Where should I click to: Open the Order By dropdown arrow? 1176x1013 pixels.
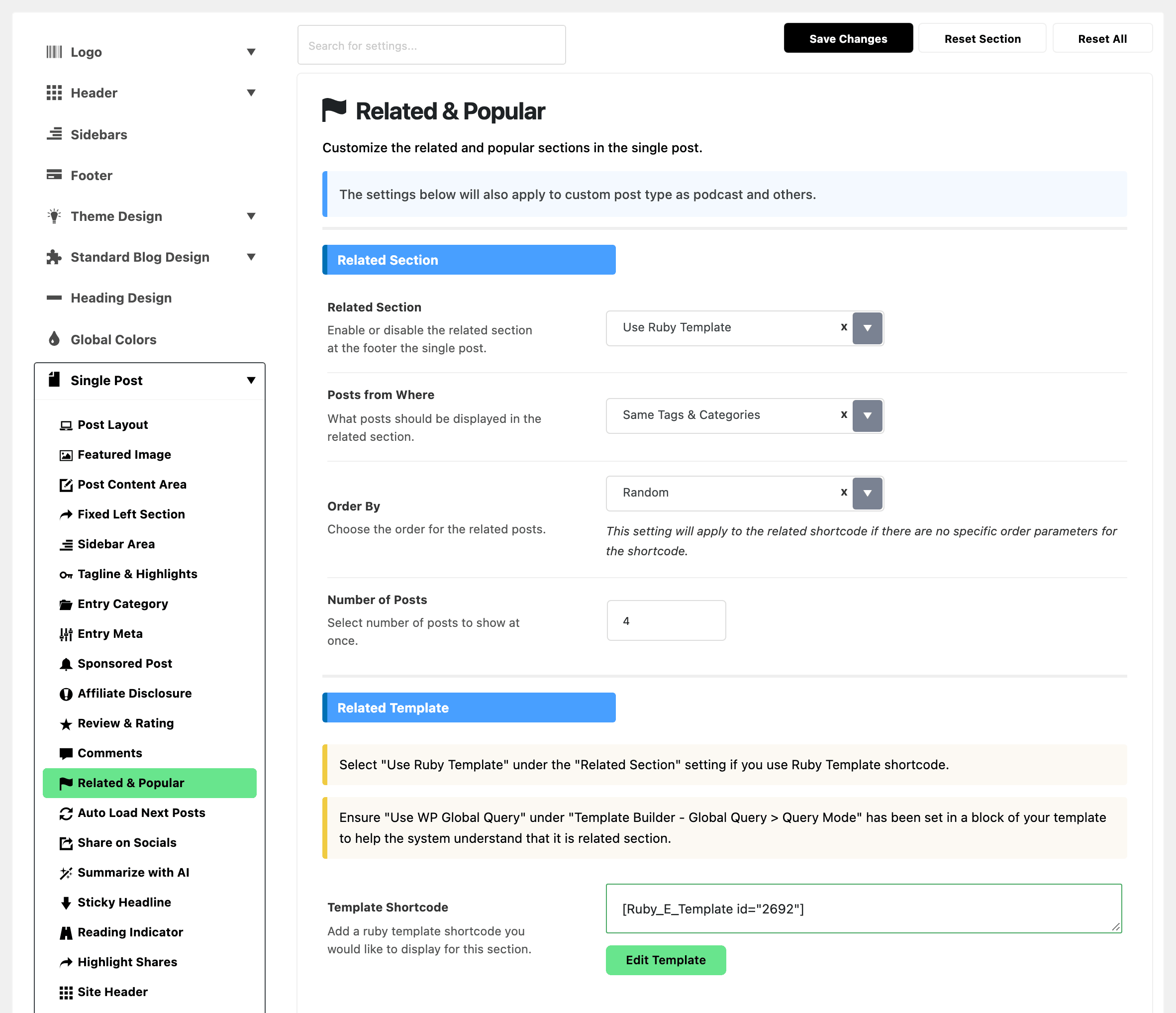(x=867, y=493)
